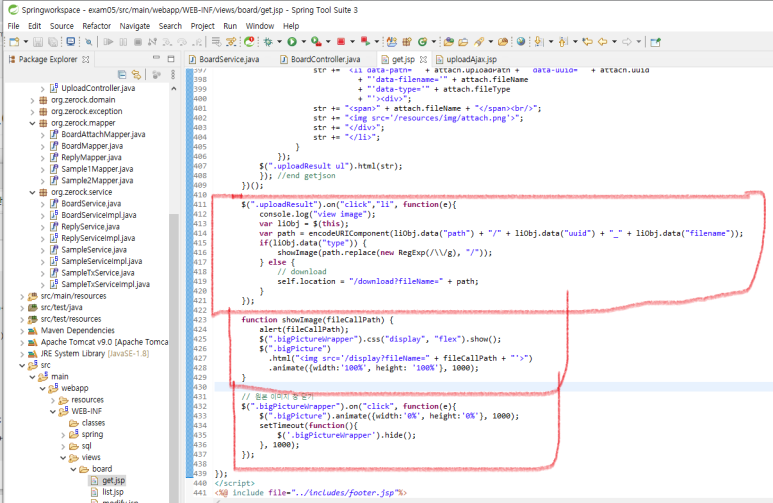
Task: Expand the spring folder under WEB-INF
Action: (x=63, y=434)
